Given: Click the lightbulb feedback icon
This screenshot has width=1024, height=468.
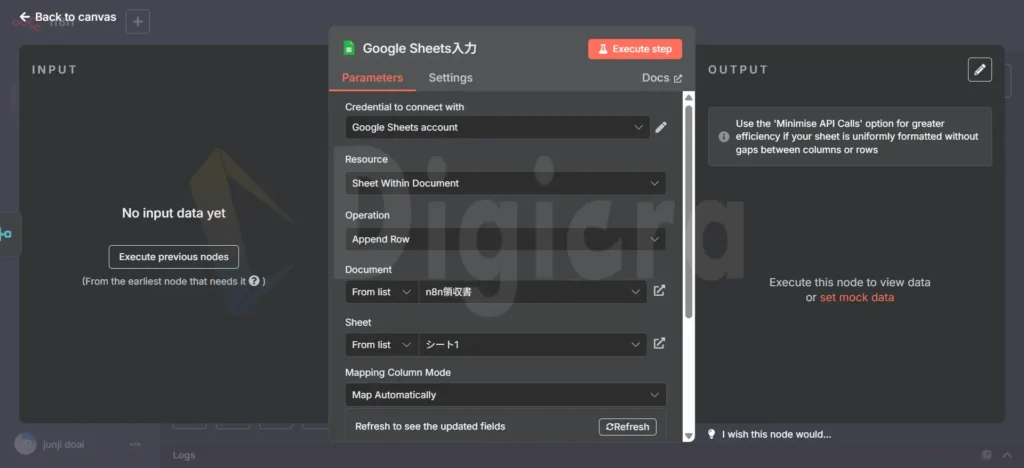Looking at the screenshot, I should [712, 434].
